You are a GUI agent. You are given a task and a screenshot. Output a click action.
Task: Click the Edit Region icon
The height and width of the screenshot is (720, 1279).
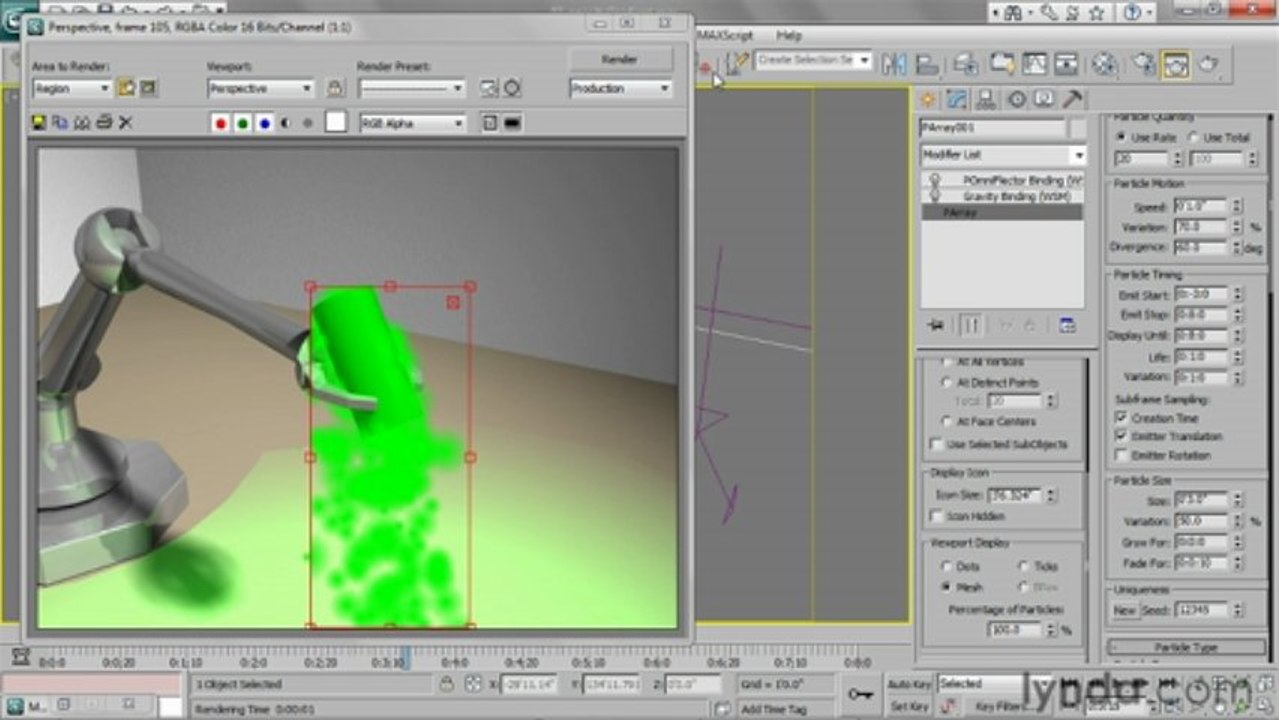pyautogui.click(x=126, y=88)
